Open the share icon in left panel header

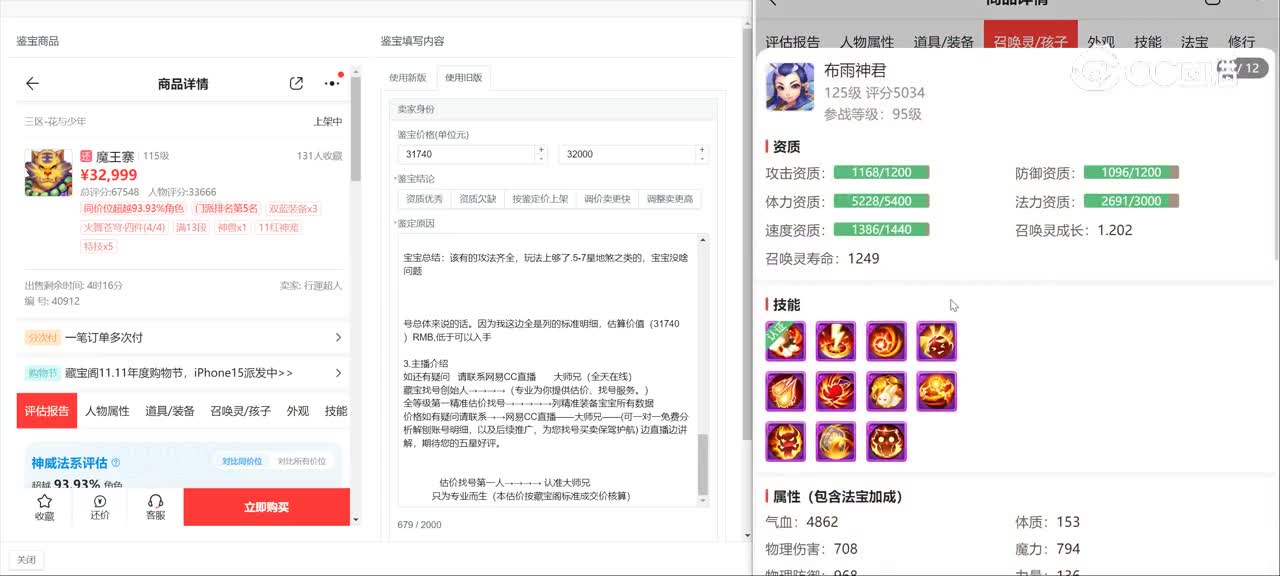[296, 84]
